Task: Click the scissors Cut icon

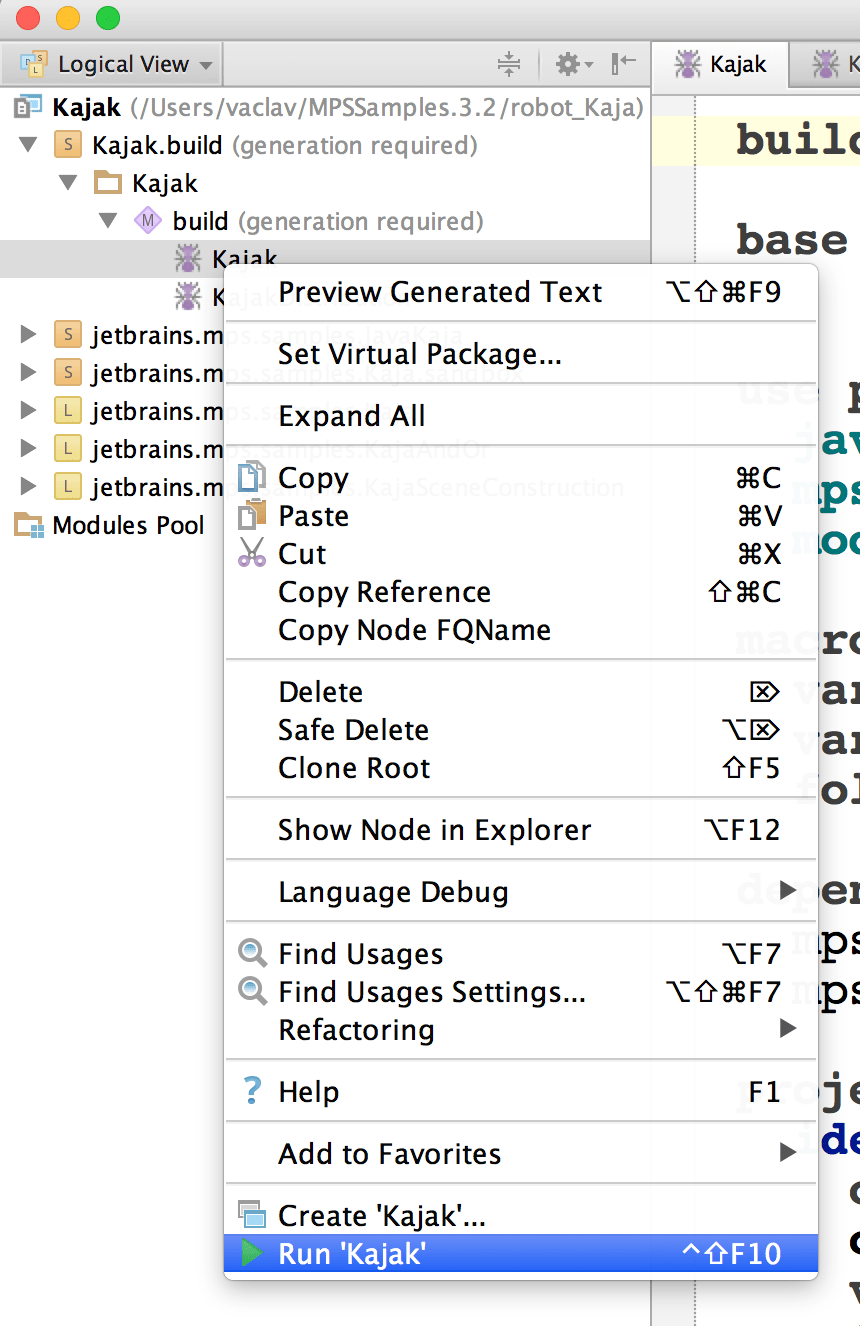Action: point(252,554)
